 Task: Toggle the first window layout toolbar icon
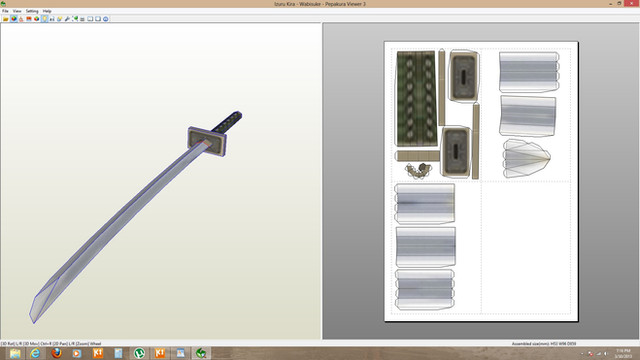(x=90, y=19)
